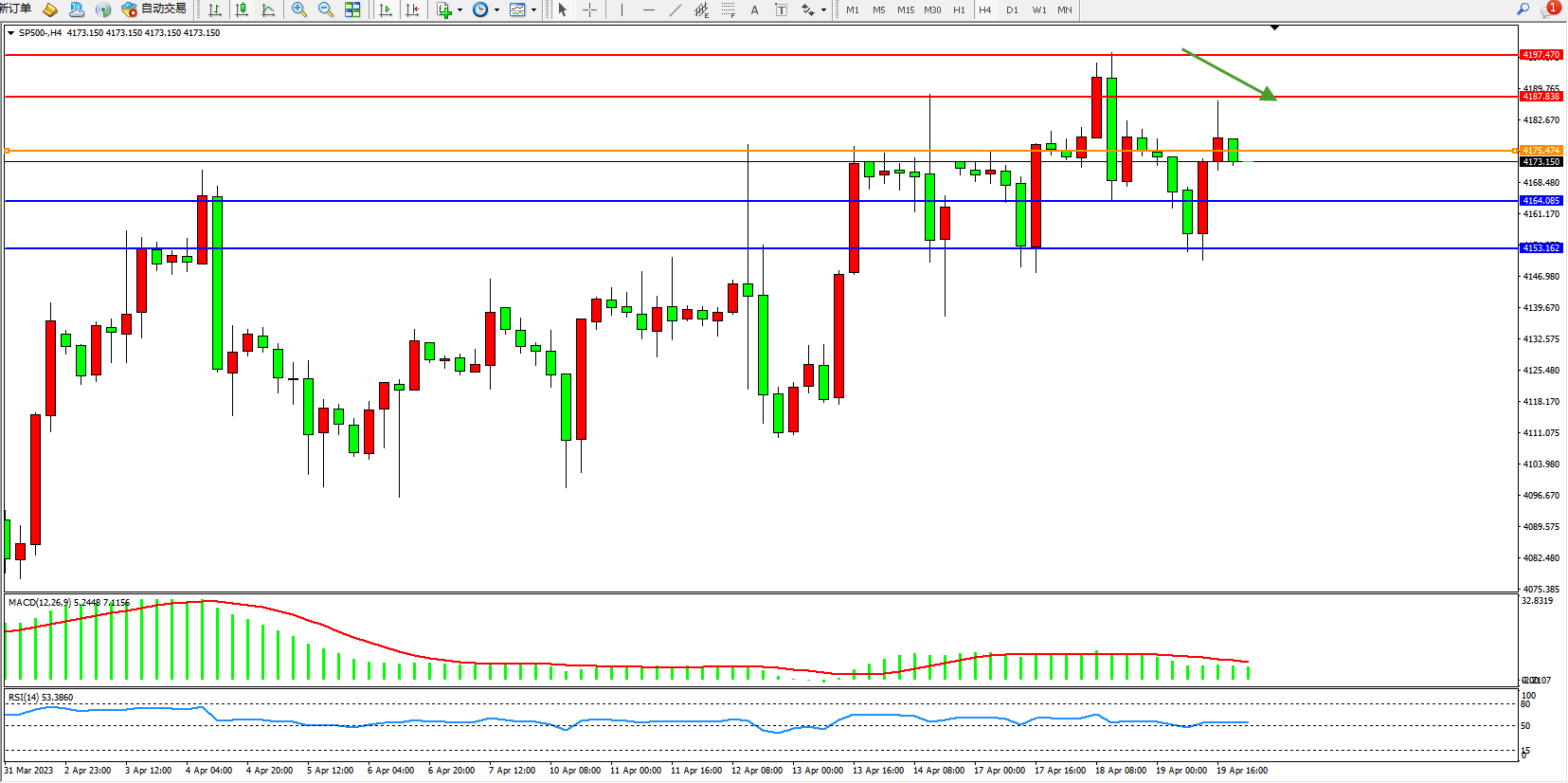Switch to the D1 timeframe
This screenshot has height=783, width=1568.
click(1012, 9)
